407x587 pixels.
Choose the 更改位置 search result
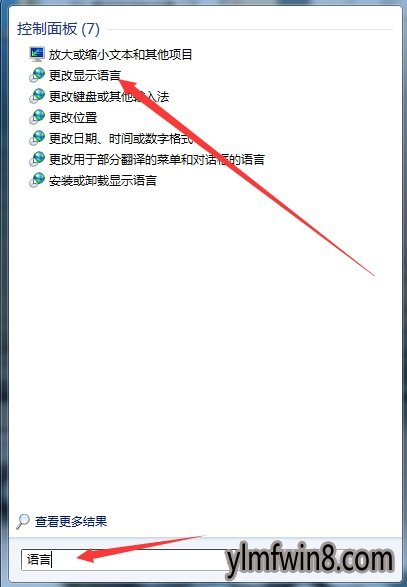[73, 117]
